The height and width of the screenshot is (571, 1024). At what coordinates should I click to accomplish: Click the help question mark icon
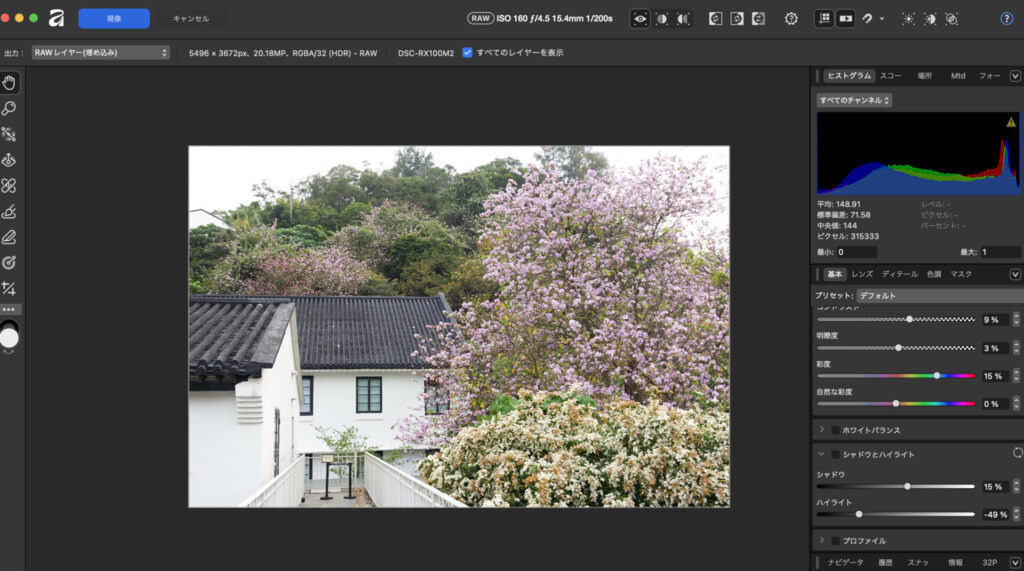coord(1006,18)
